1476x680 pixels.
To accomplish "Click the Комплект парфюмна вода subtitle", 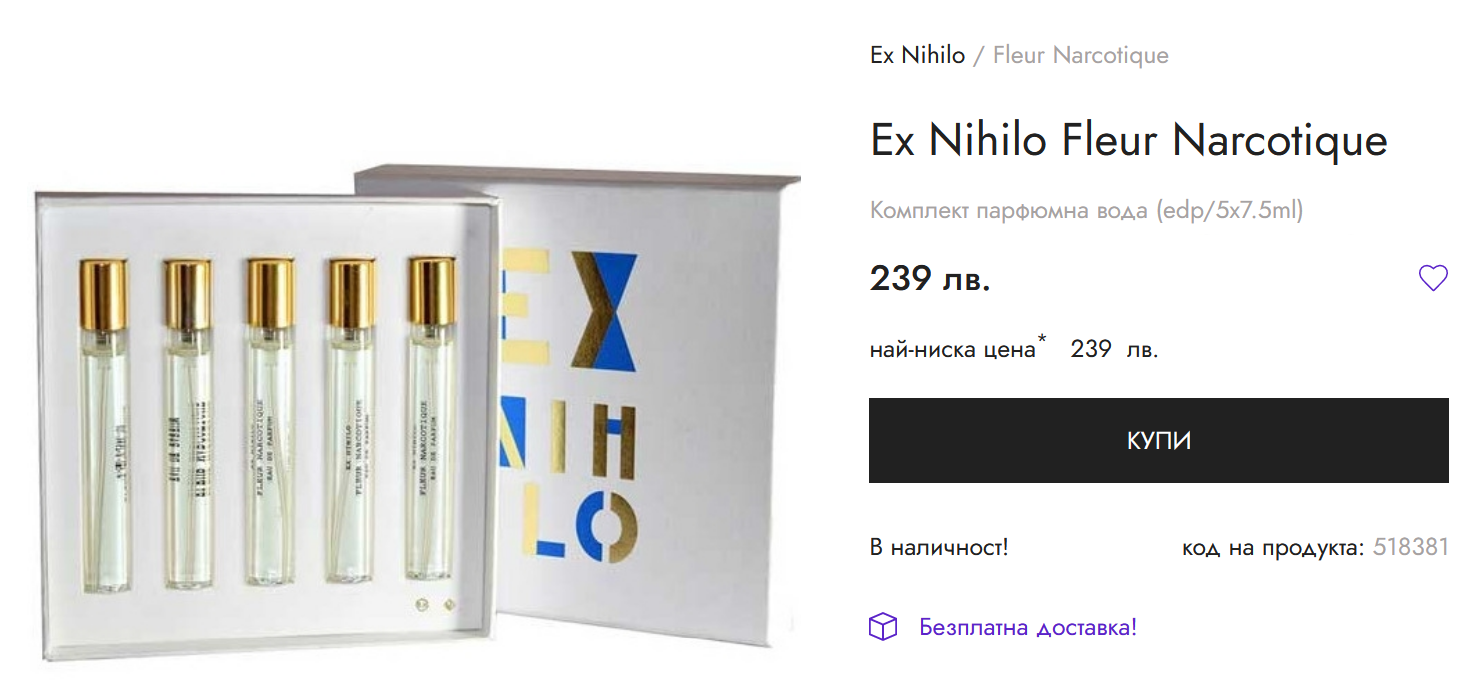I will point(1087,211).
